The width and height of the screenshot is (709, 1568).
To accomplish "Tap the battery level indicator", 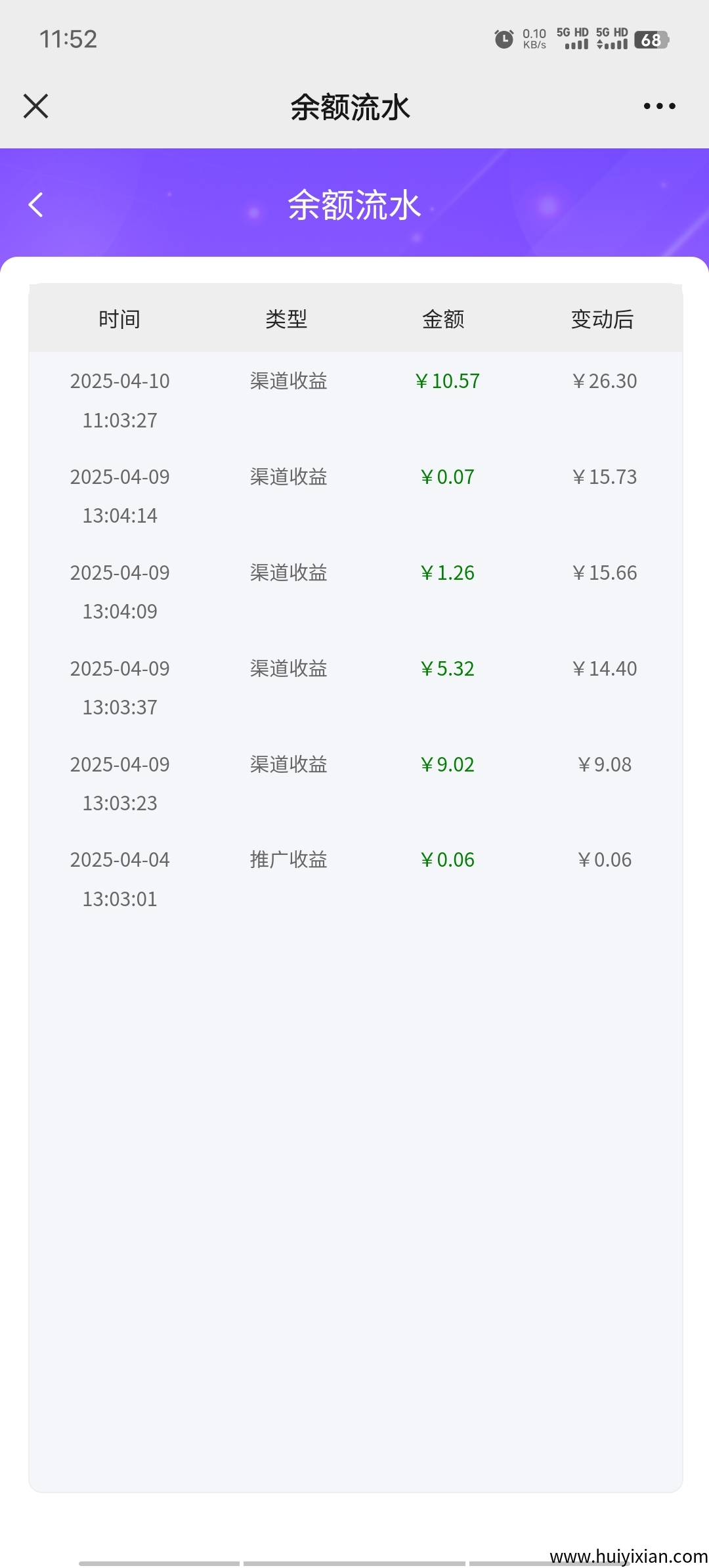I will 651,40.
